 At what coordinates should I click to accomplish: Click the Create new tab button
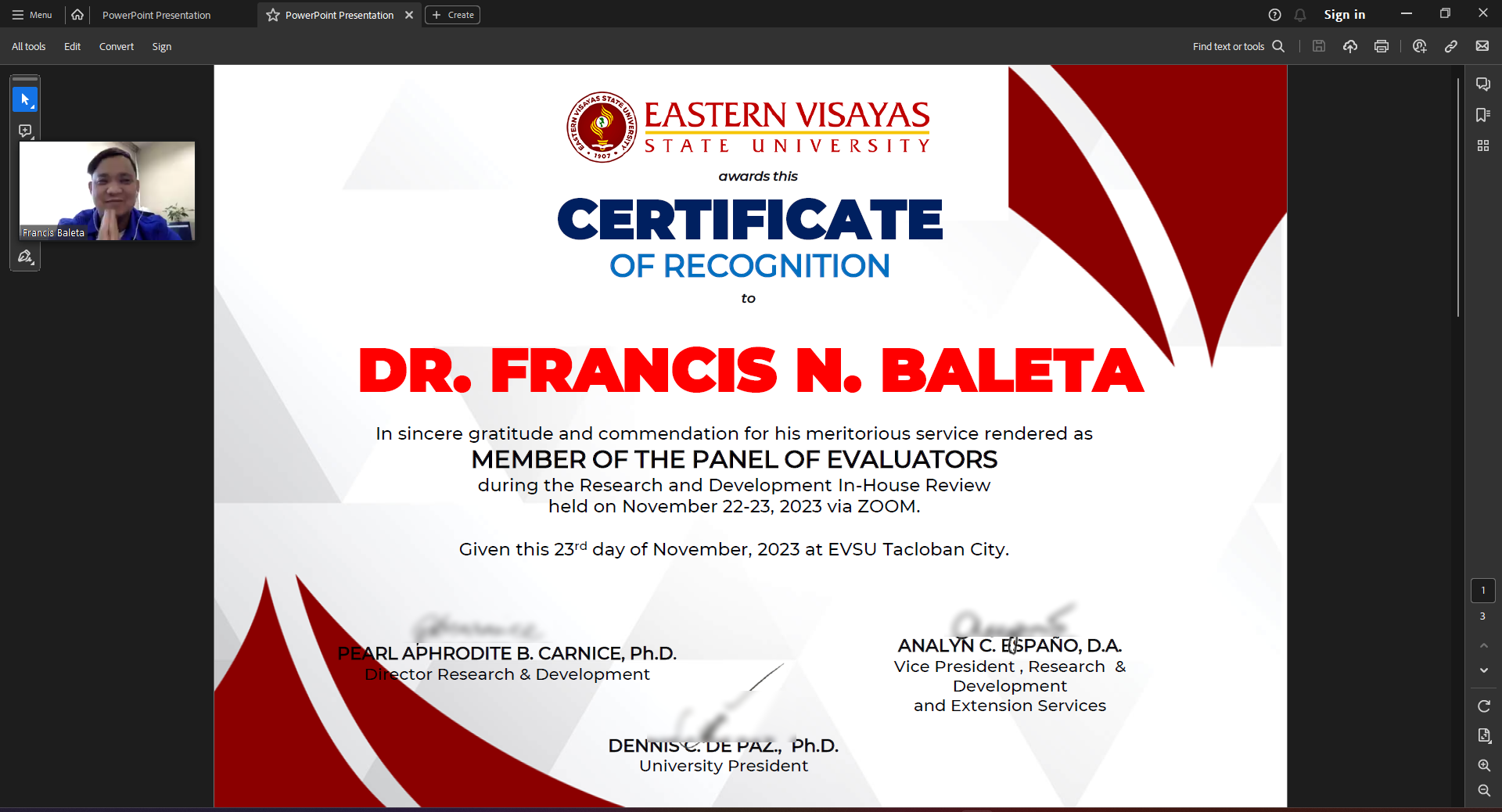click(x=453, y=15)
